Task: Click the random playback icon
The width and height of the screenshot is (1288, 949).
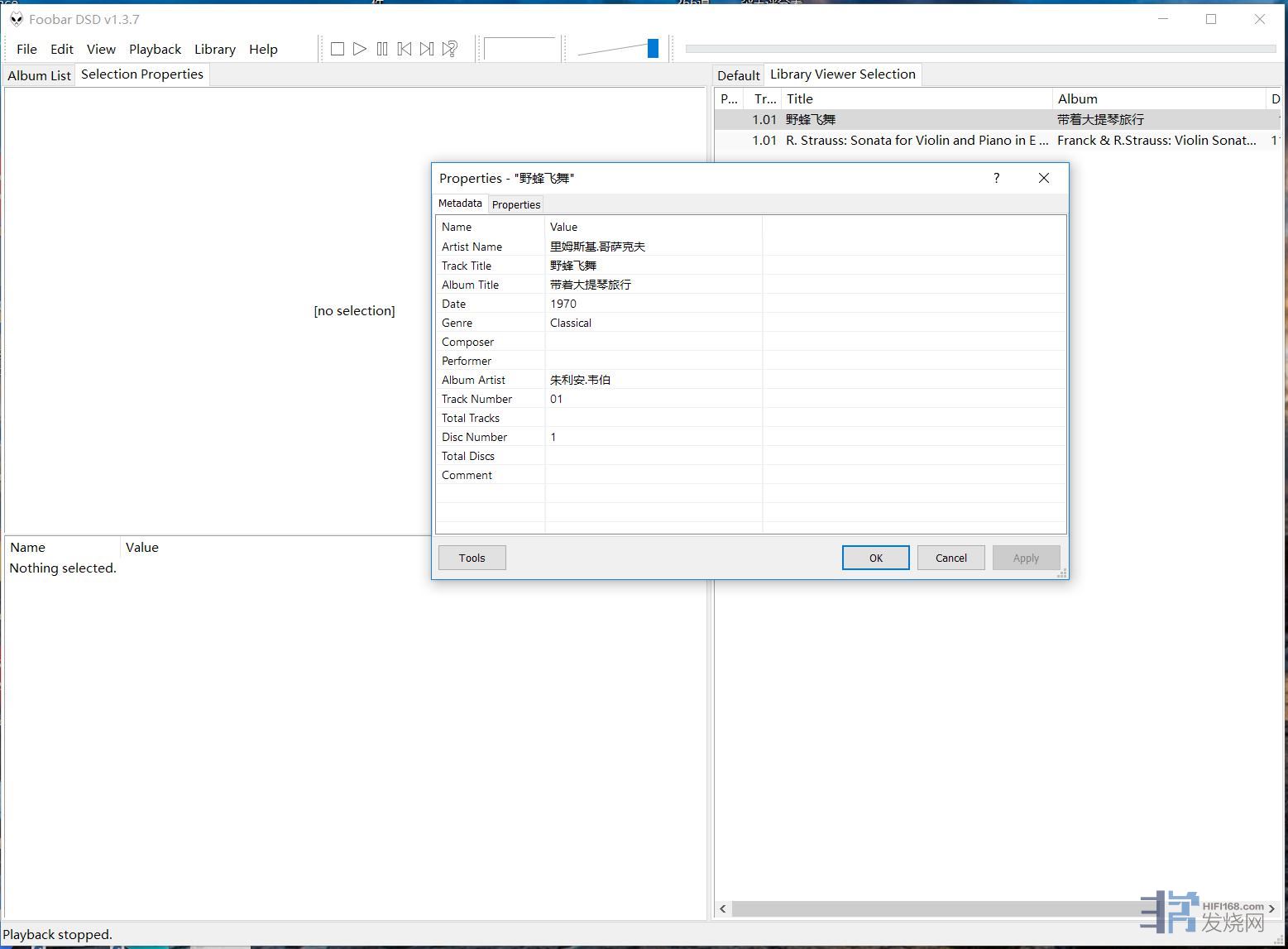Action: [450, 49]
